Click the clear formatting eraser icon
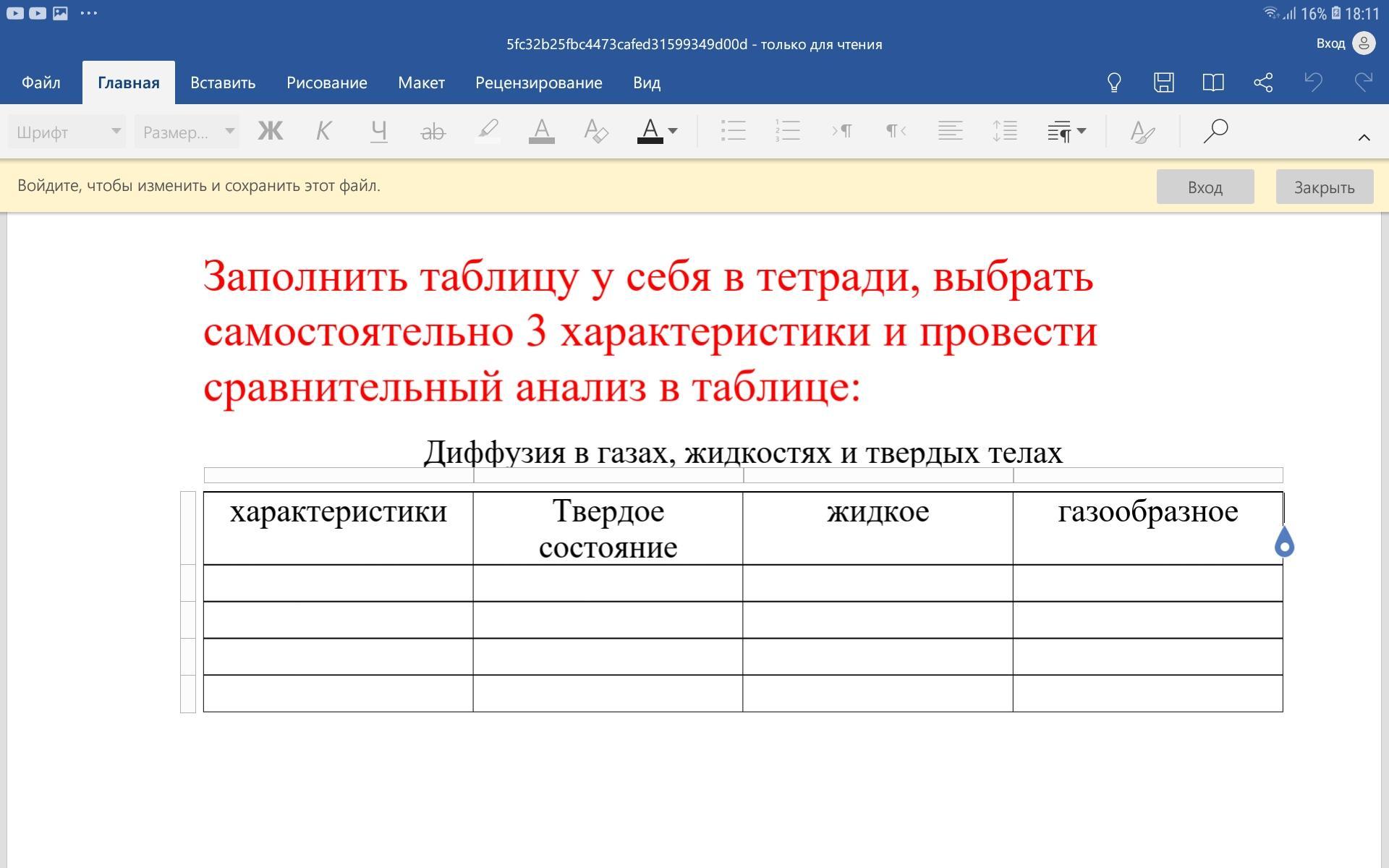 coord(595,131)
